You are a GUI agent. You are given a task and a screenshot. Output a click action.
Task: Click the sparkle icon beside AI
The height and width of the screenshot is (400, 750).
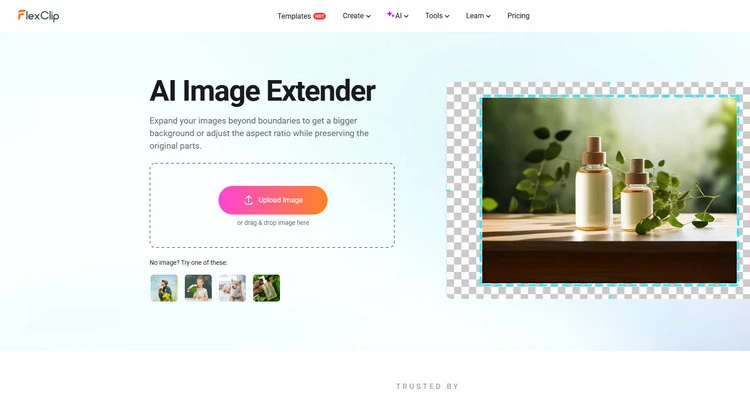(390, 14)
